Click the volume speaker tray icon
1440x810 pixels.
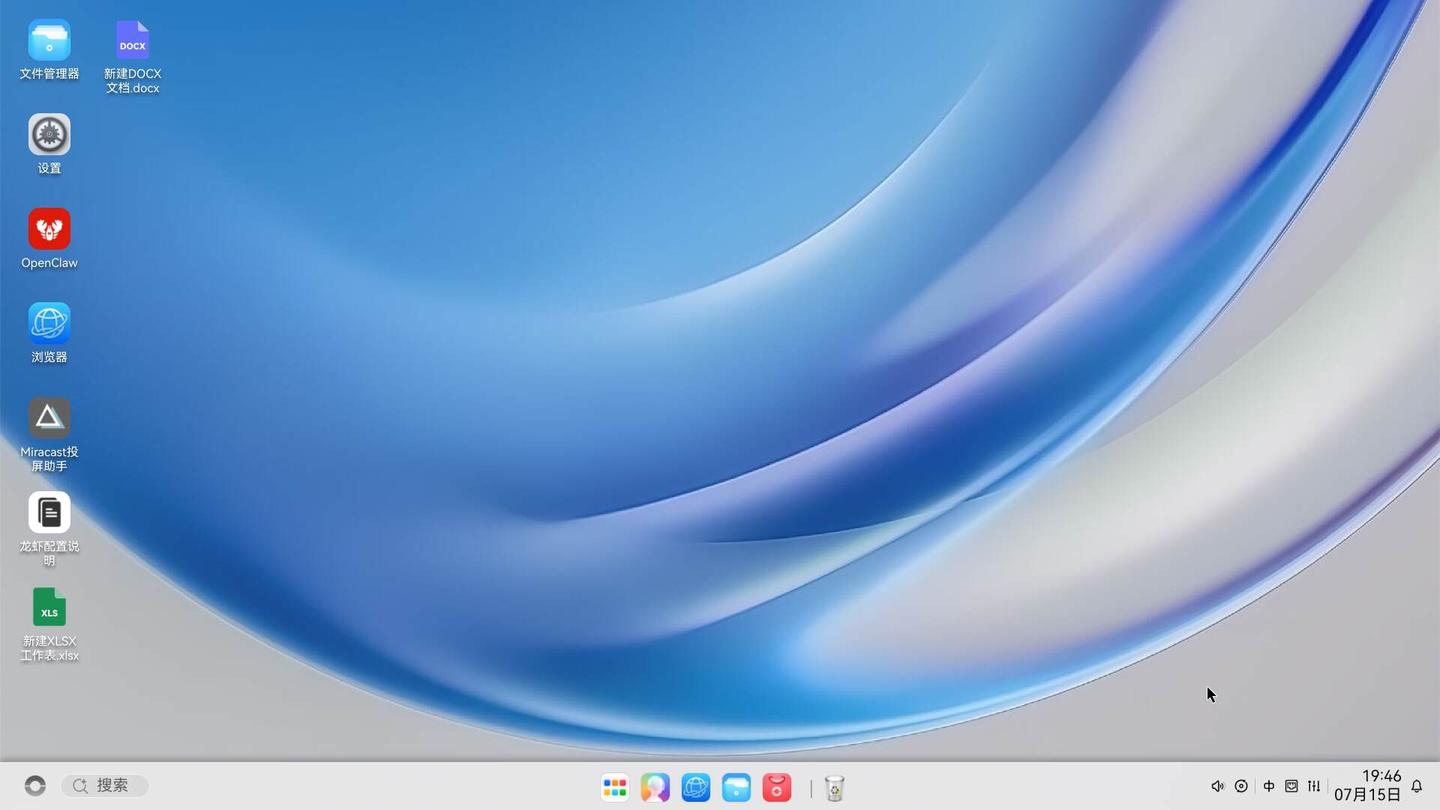(1217, 786)
